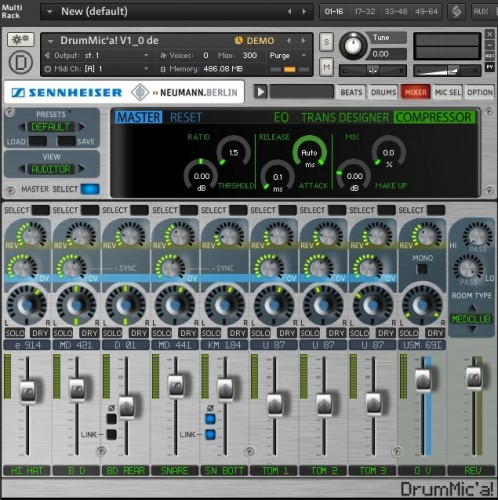Click the Kontakt rack view icon

click(x=456, y=12)
